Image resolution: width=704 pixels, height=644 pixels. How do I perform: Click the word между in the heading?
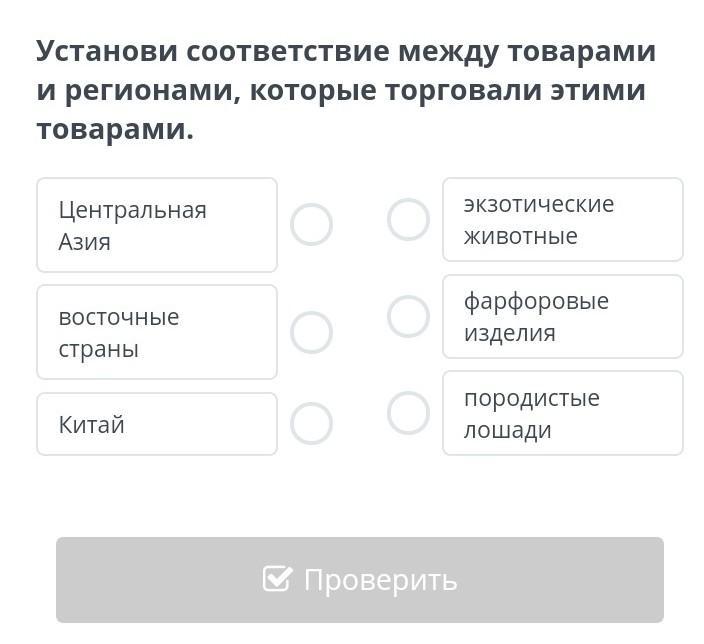coord(448,51)
